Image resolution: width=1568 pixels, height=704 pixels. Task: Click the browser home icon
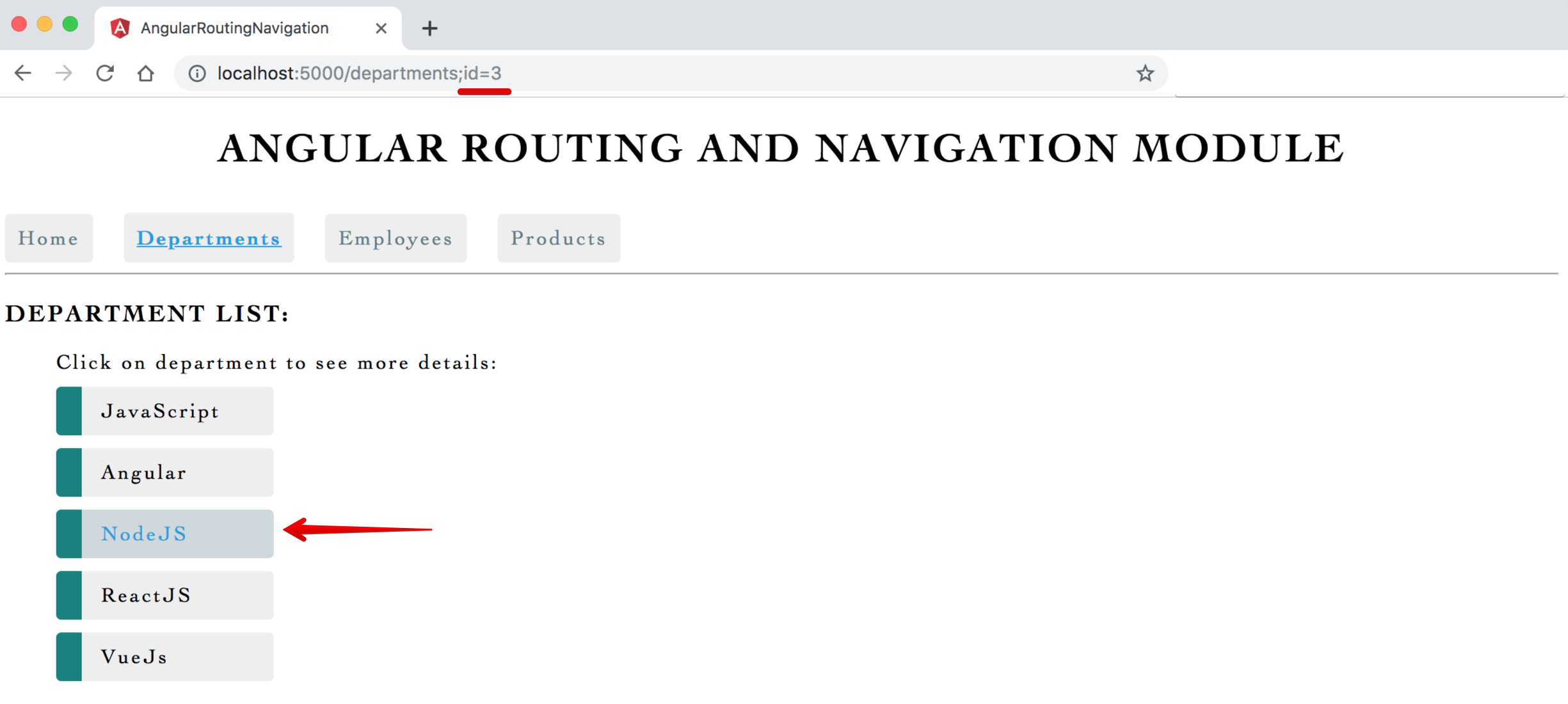tap(145, 73)
